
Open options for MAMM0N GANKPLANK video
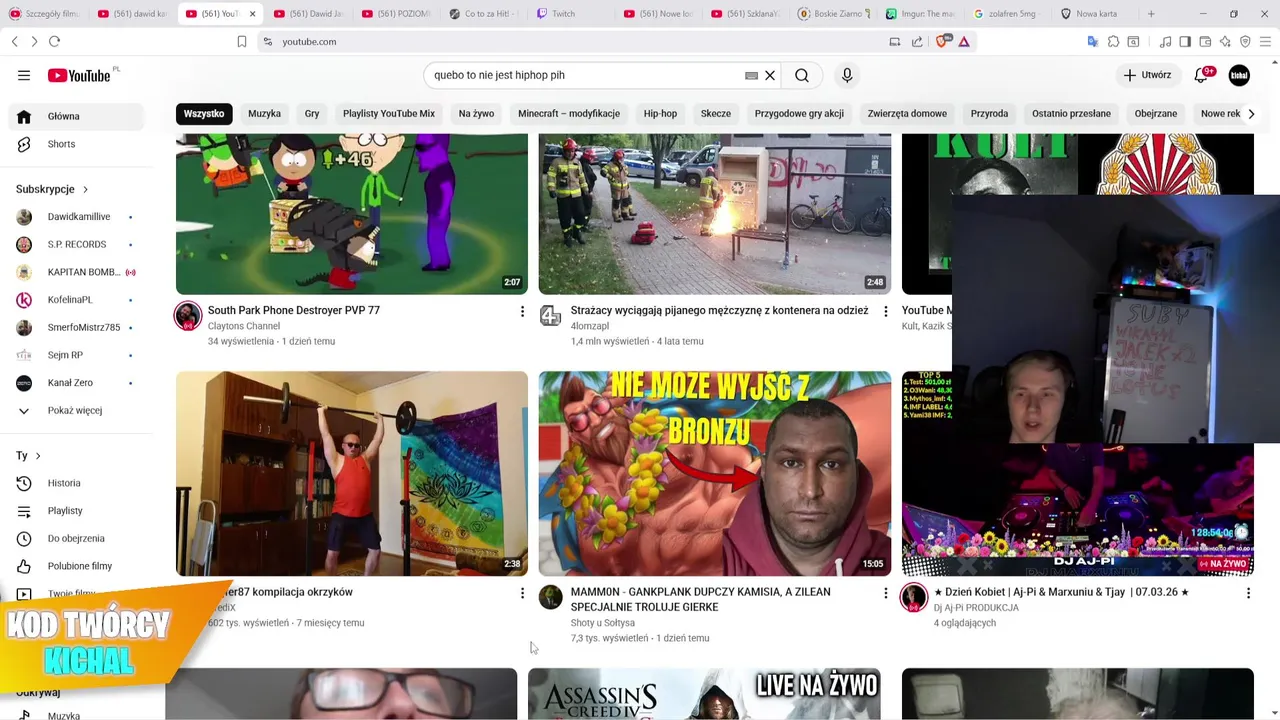click(884, 593)
